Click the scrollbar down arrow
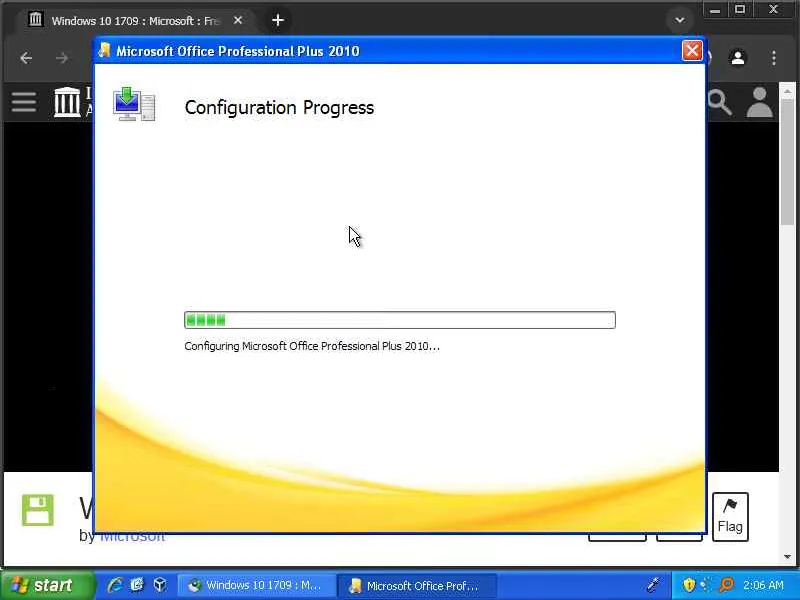This screenshot has width=800, height=600. point(787,556)
